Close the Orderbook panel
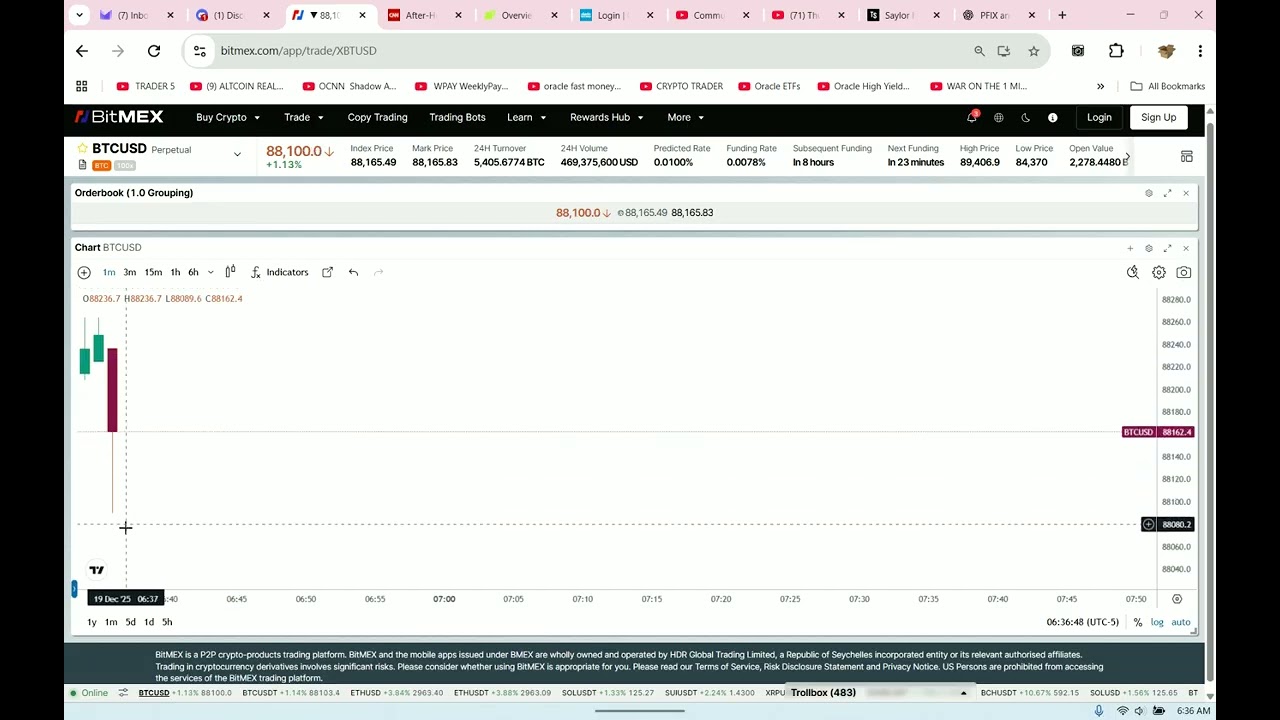The height and width of the screenshot is (720, 1280). pos(1186,193)
